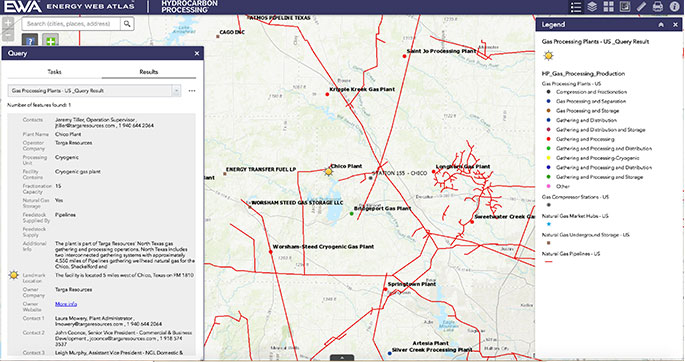Click the 'Natural Gas Market Hubs - US' legend heading
This screenshot has width=685, height=362.
point(575,216)
